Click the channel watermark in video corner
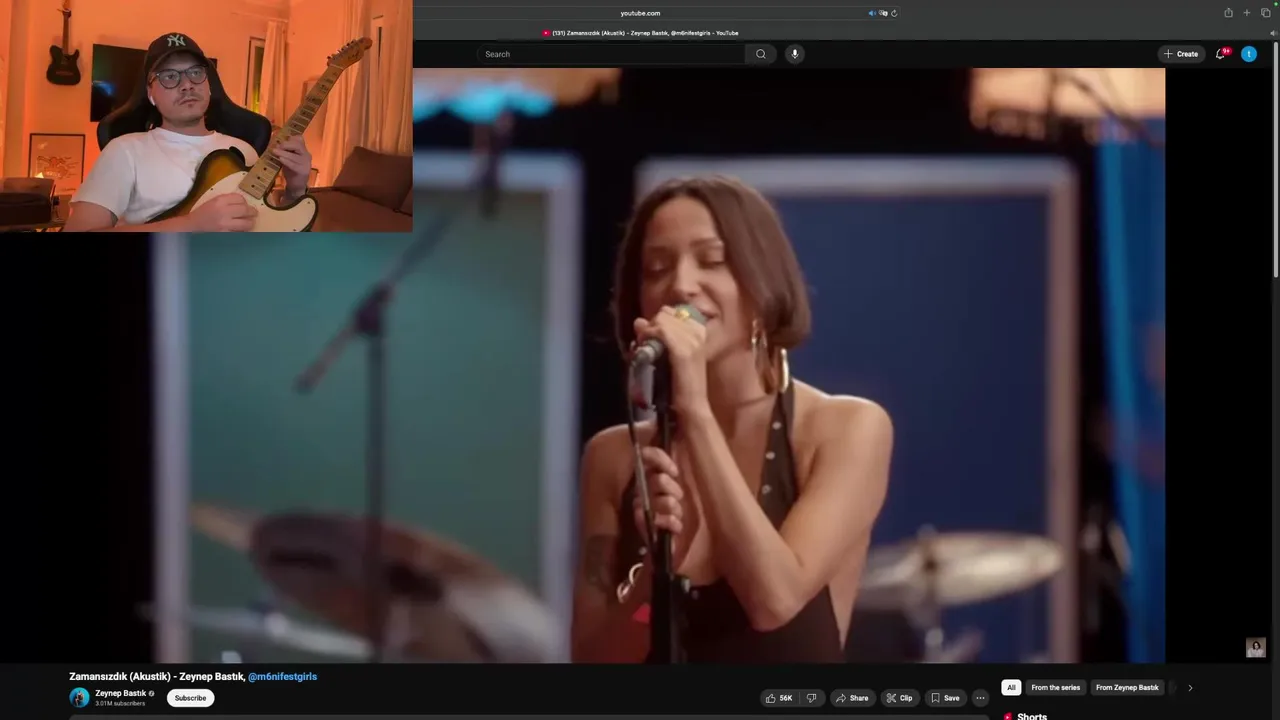This screenshot has height=720, width=1280. click(x=1256, y=648)
